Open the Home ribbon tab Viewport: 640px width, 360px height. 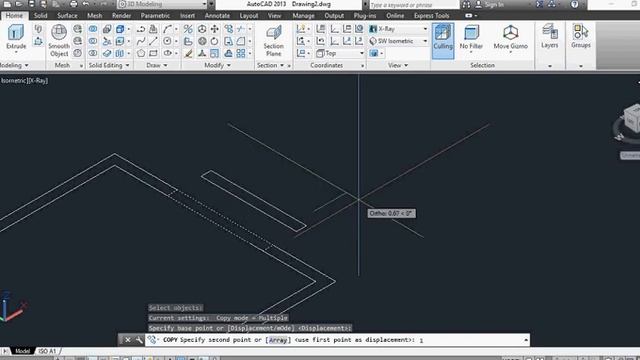[14, 16]
